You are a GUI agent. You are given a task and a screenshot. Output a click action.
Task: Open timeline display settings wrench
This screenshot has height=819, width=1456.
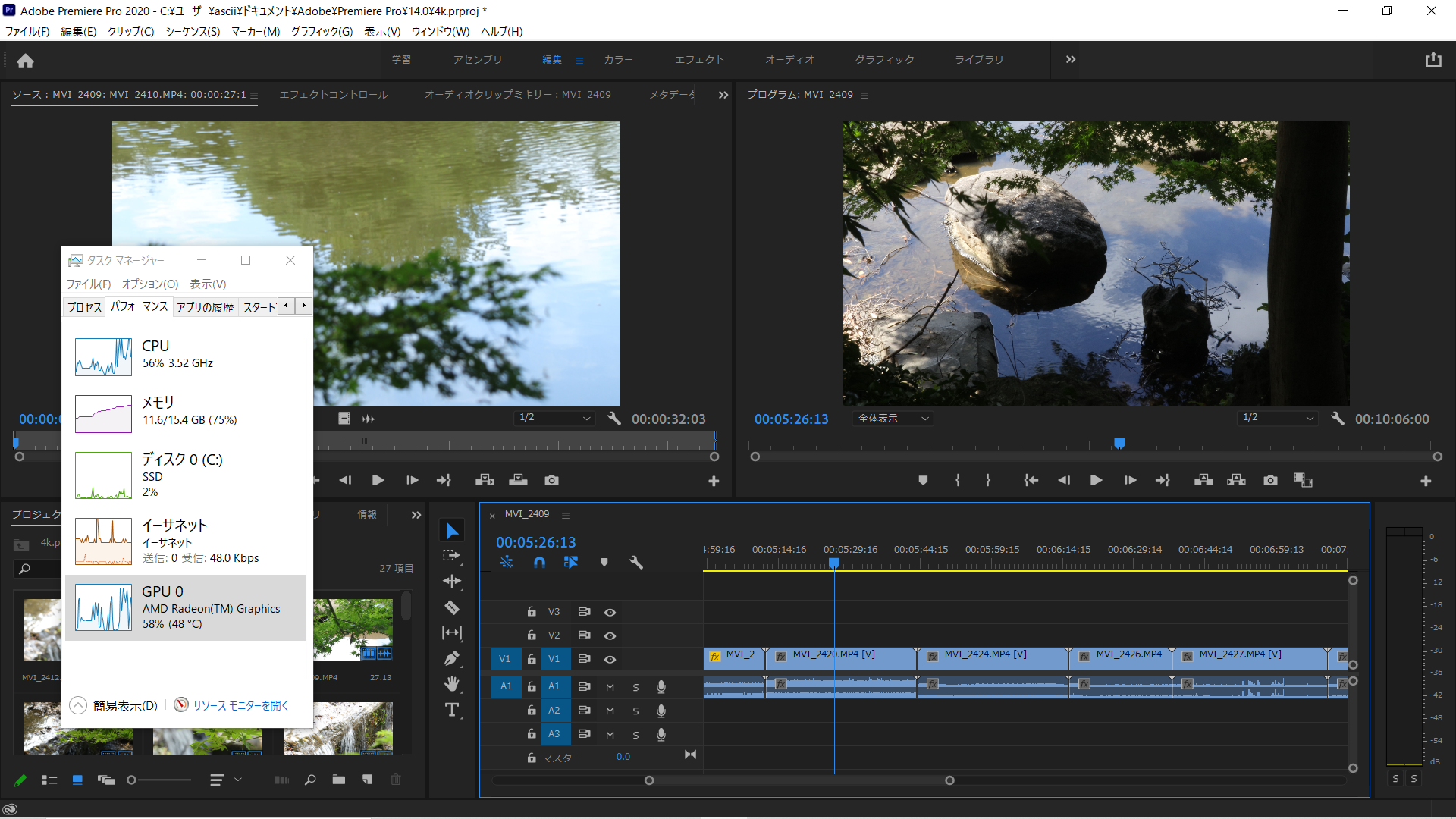coord(636,562)
